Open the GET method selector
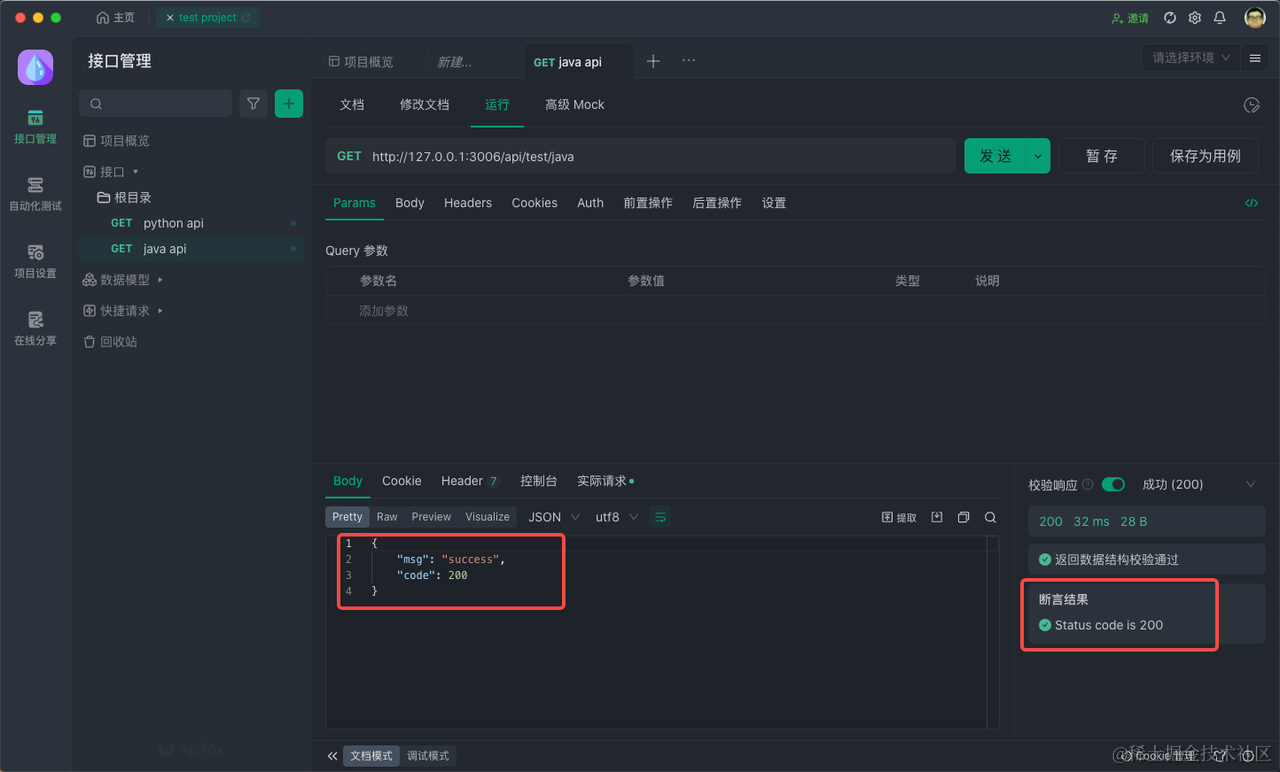Viewport: 1280px width, 772px height. (349, 156)
